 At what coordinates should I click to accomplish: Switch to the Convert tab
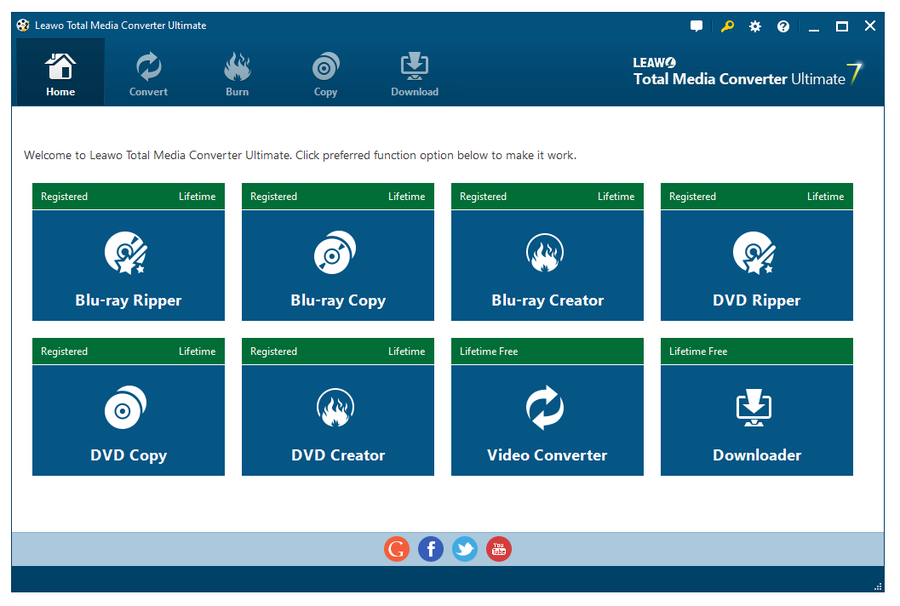148,75
